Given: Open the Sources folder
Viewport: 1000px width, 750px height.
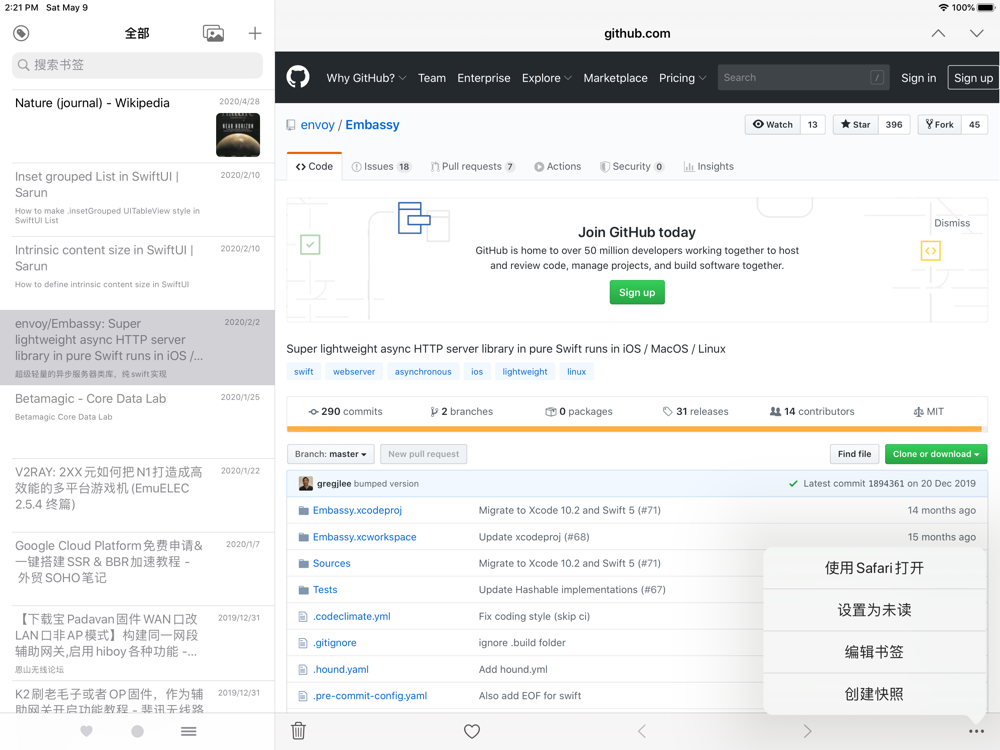Looking at the screenshot, I should (331, 563).
